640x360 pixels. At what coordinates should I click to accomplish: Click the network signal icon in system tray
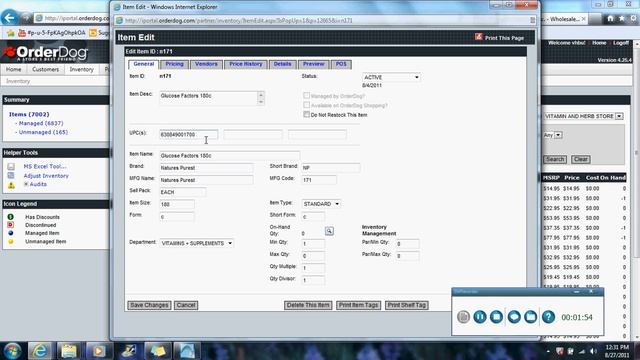582,351
